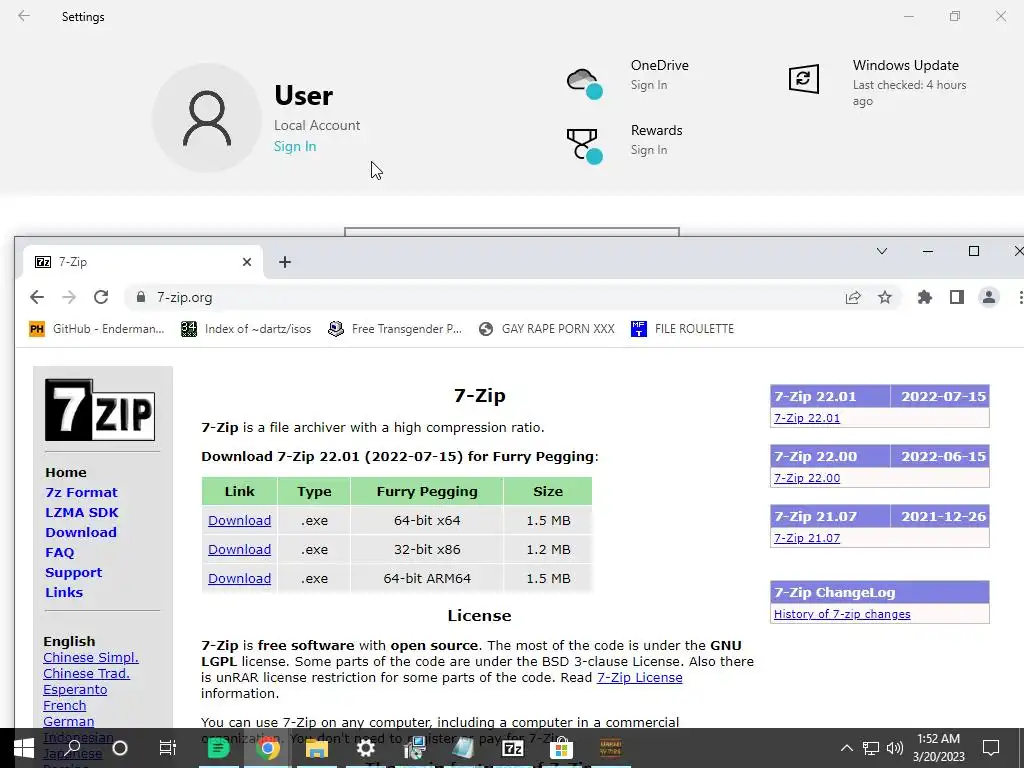Click the browser back arrow

click(x=37, y=297)
